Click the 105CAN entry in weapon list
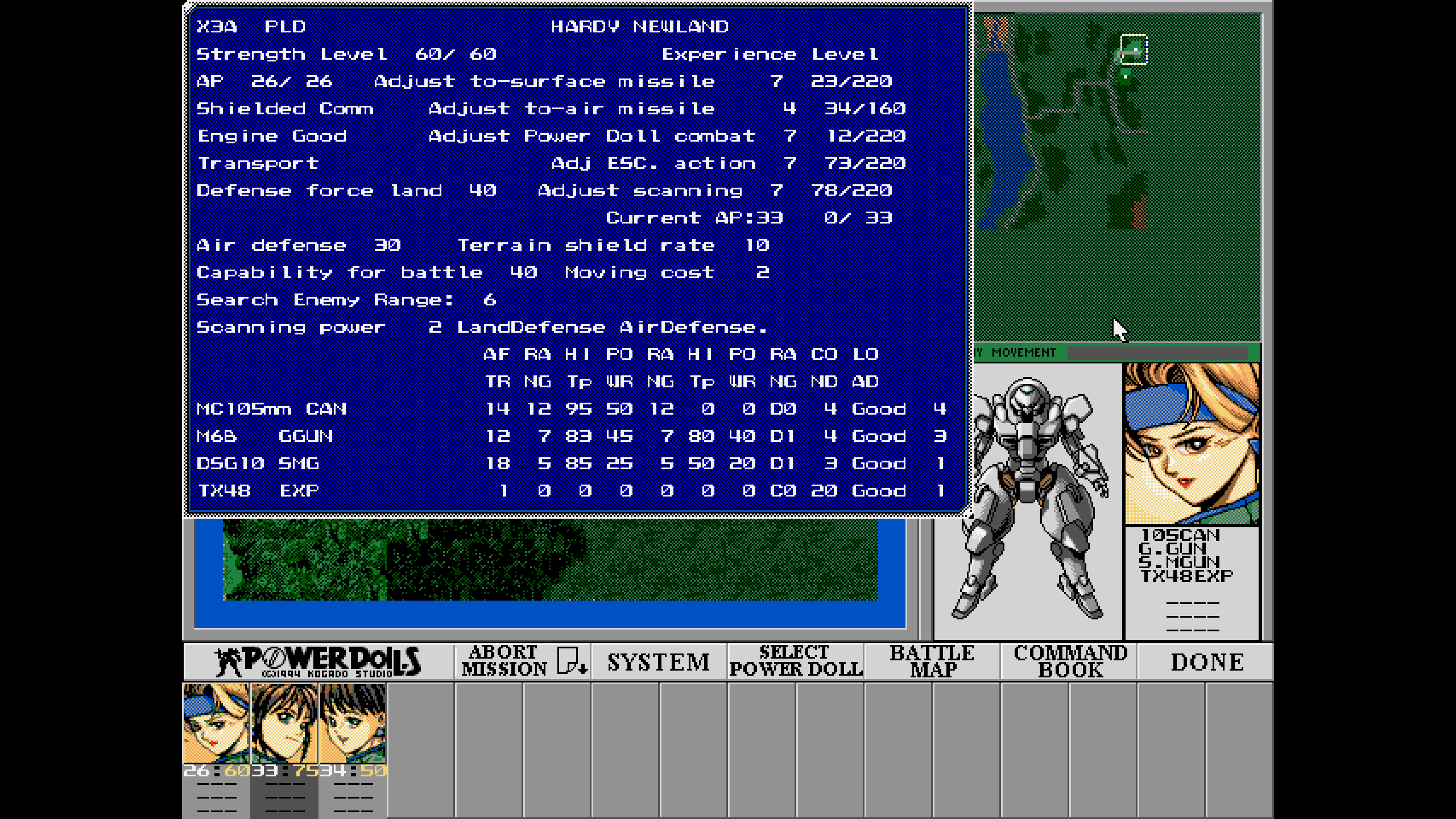This screenshot has width=1456, height=819. click(1181, 535)
